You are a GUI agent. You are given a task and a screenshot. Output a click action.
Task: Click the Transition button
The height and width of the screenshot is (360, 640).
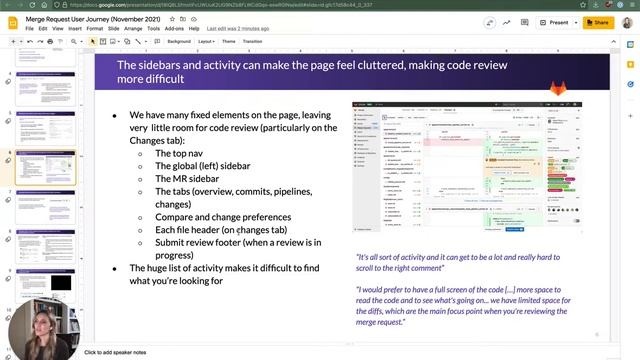click(252, 42)
